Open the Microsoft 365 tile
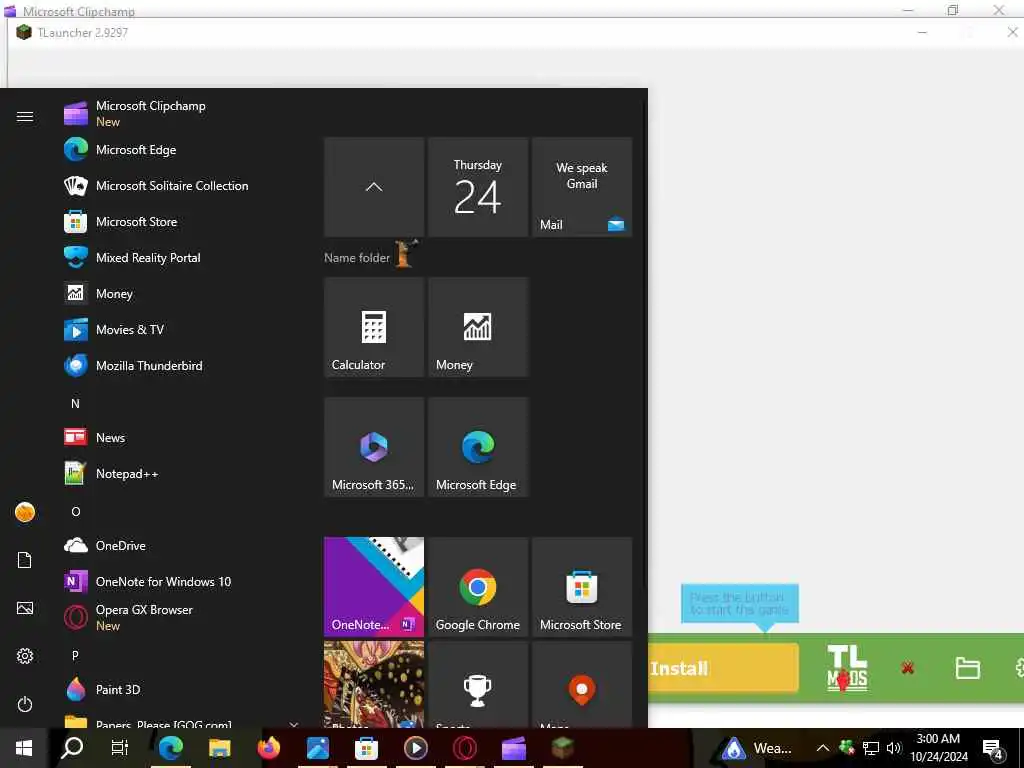 click(x=374, y=447)
